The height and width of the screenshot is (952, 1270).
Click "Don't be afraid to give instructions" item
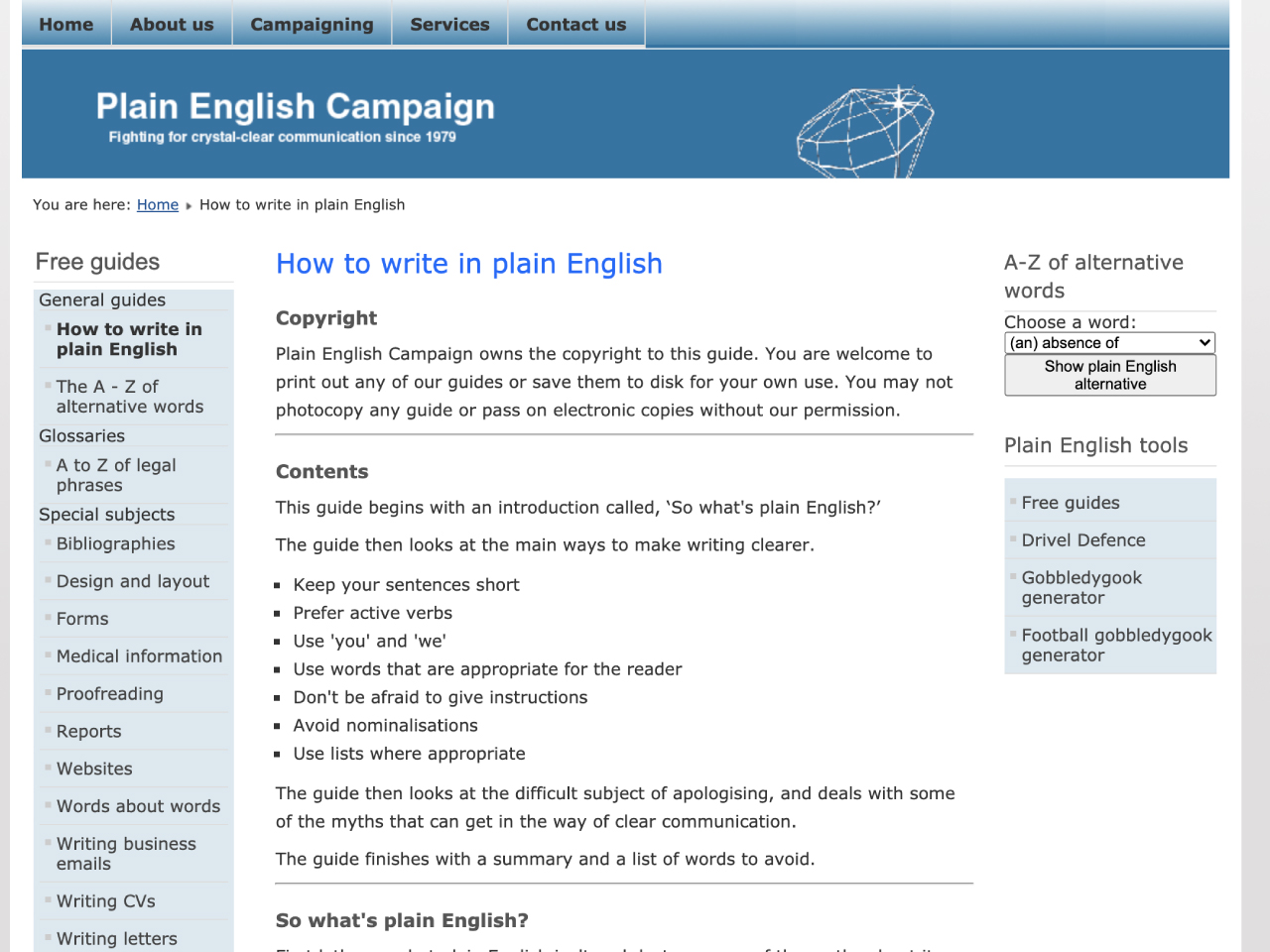(440, 697)
